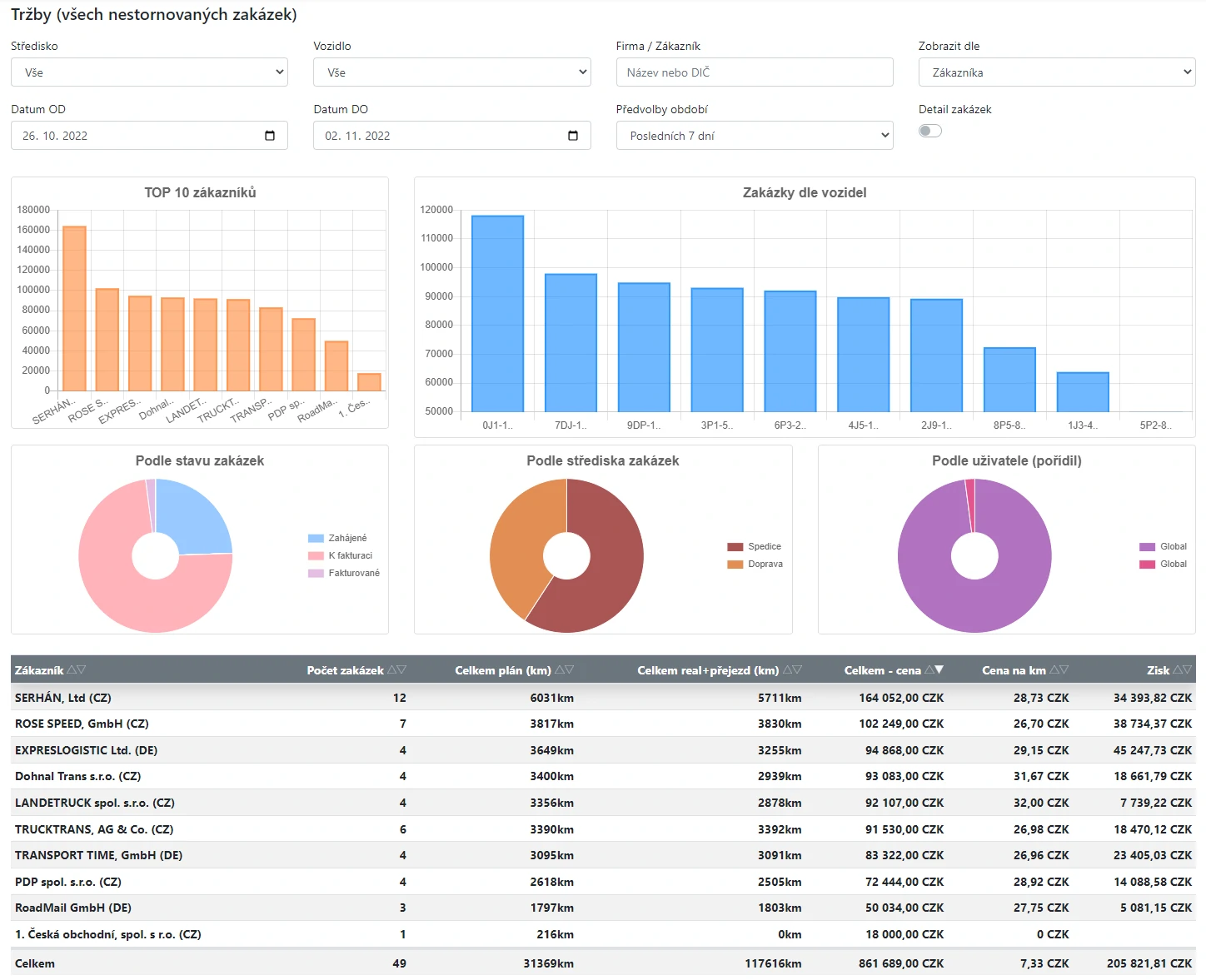The height and width of the screenshot is (980, 1206).
Task: Toggle the Zahájené legend swatch
Action: [316, 539]
